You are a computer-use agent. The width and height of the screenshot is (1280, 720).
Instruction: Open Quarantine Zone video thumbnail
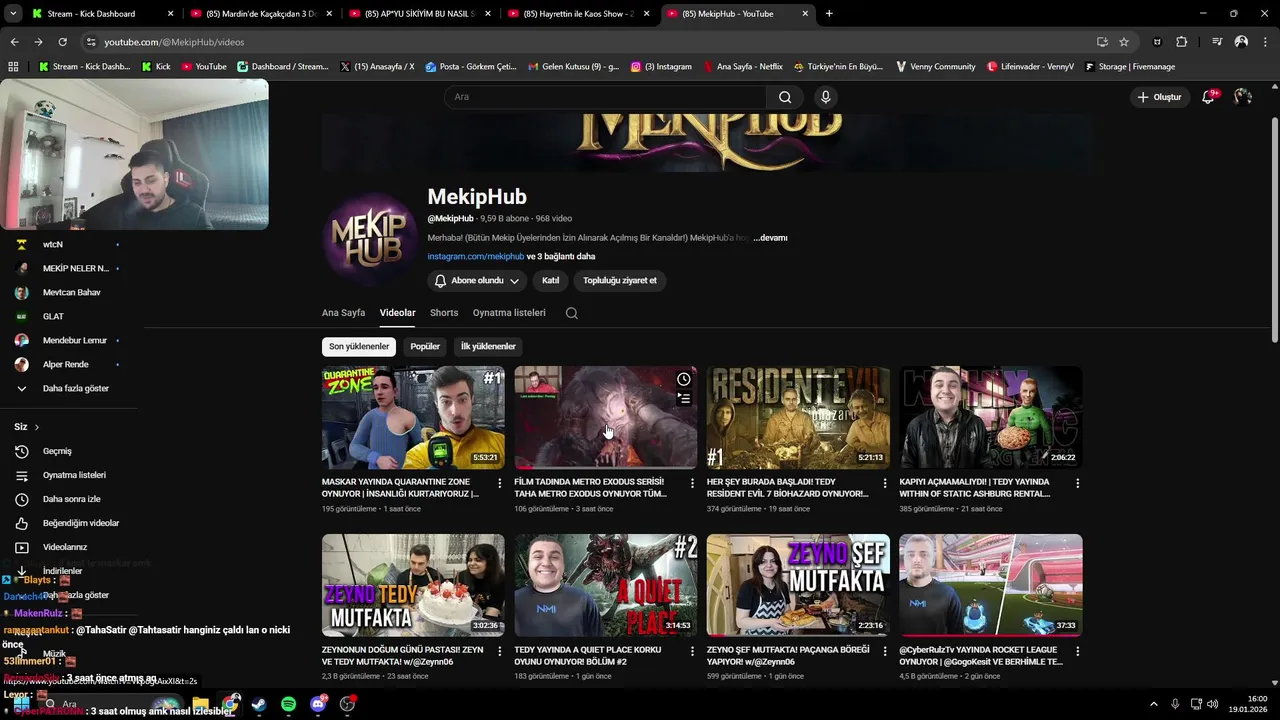[413, 418]
